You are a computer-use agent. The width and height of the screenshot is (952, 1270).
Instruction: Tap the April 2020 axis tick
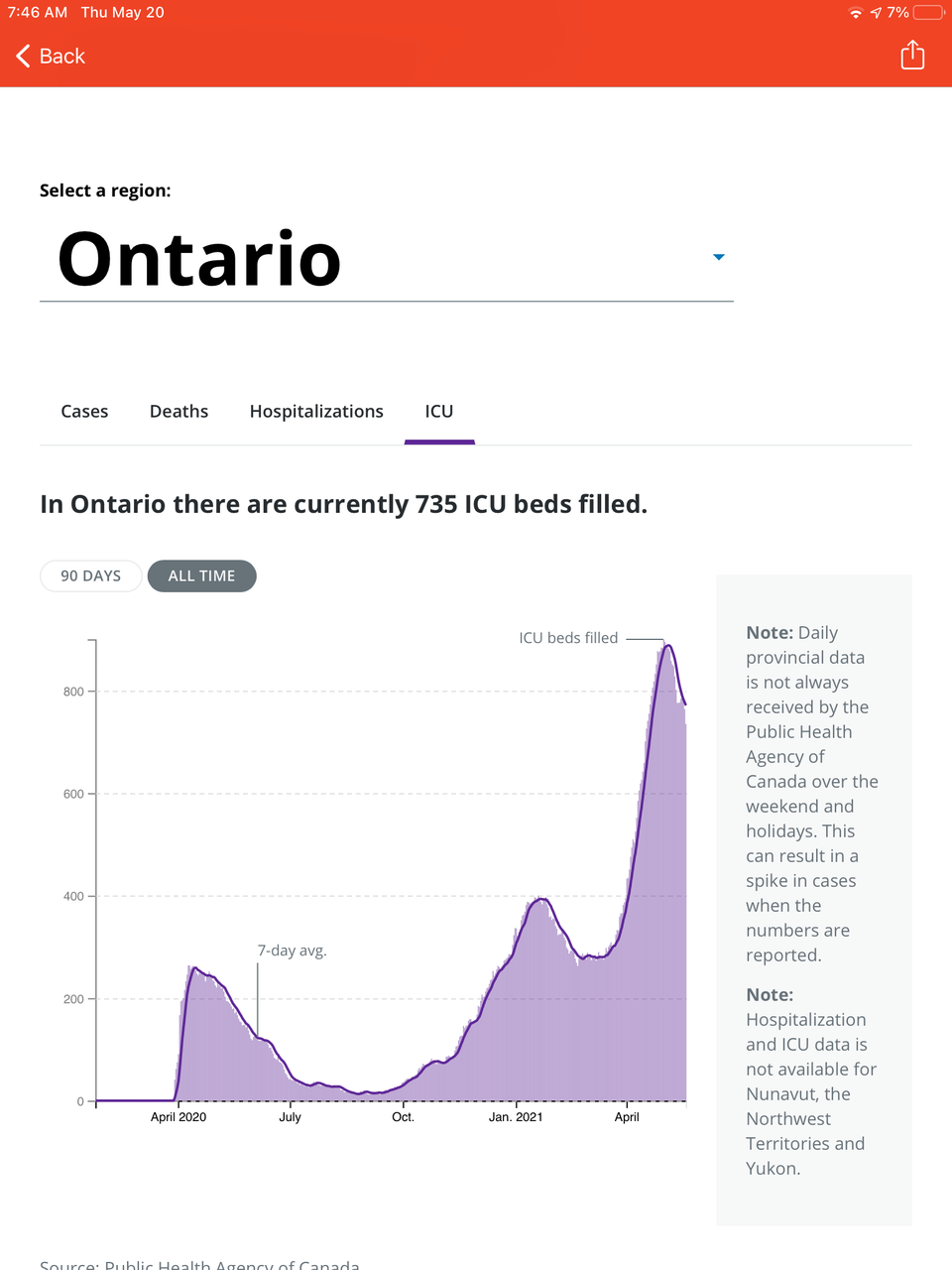point(178,1116)
